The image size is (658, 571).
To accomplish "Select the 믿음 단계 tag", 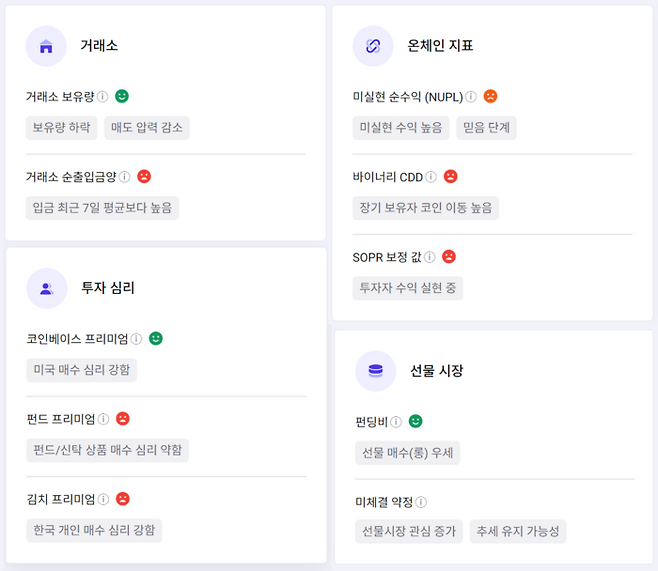I will [486, 128].
